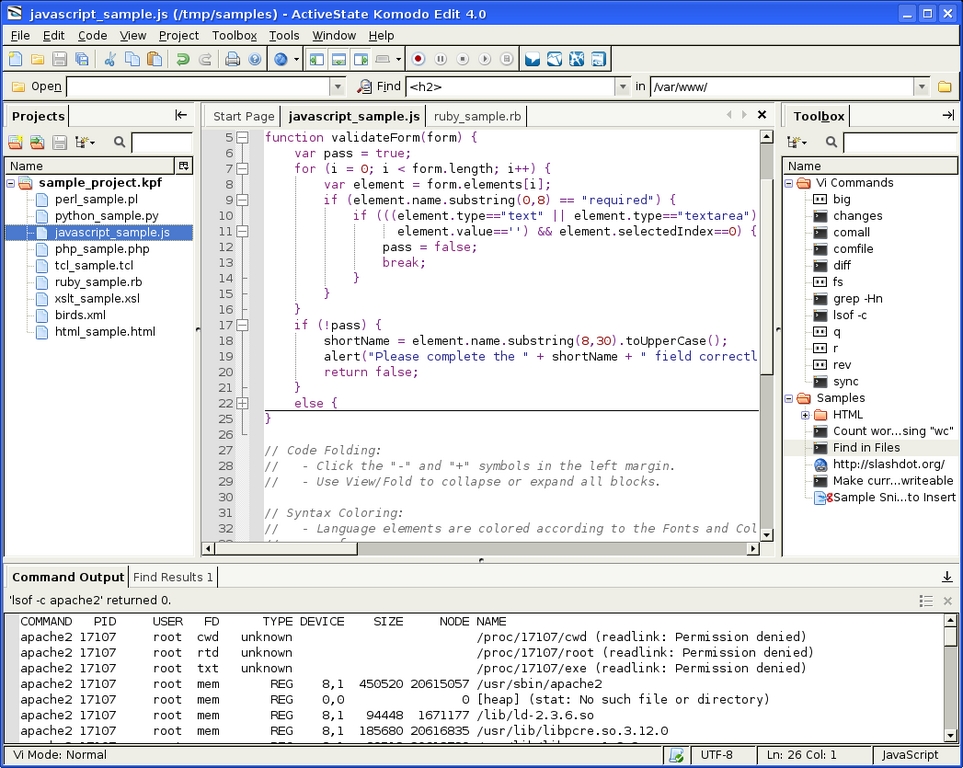Toggle the left pane visibility toolbar button
963x768 pixels.
317,60
